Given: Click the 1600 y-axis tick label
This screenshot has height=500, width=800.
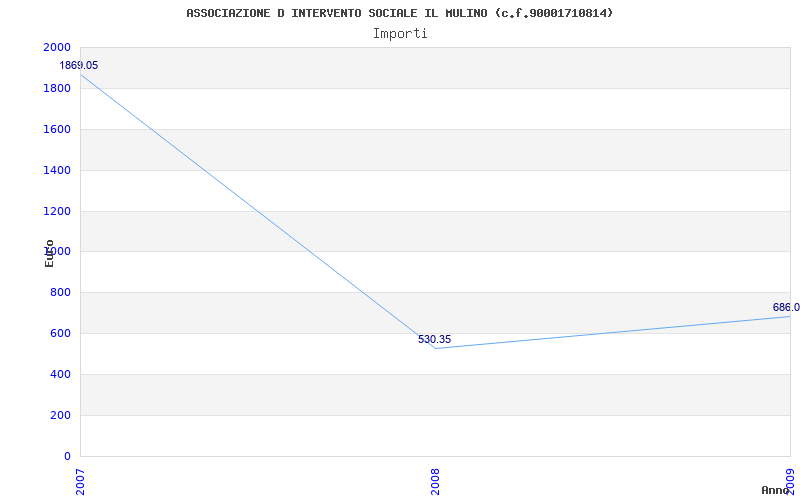Looking at the screenshot, I should coord(57,129).
